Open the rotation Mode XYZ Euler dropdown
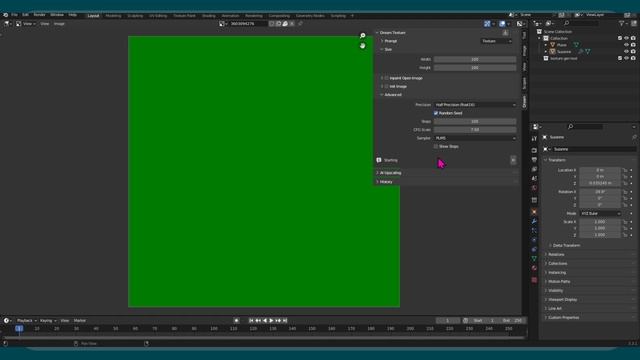 (x=600, y=213)
